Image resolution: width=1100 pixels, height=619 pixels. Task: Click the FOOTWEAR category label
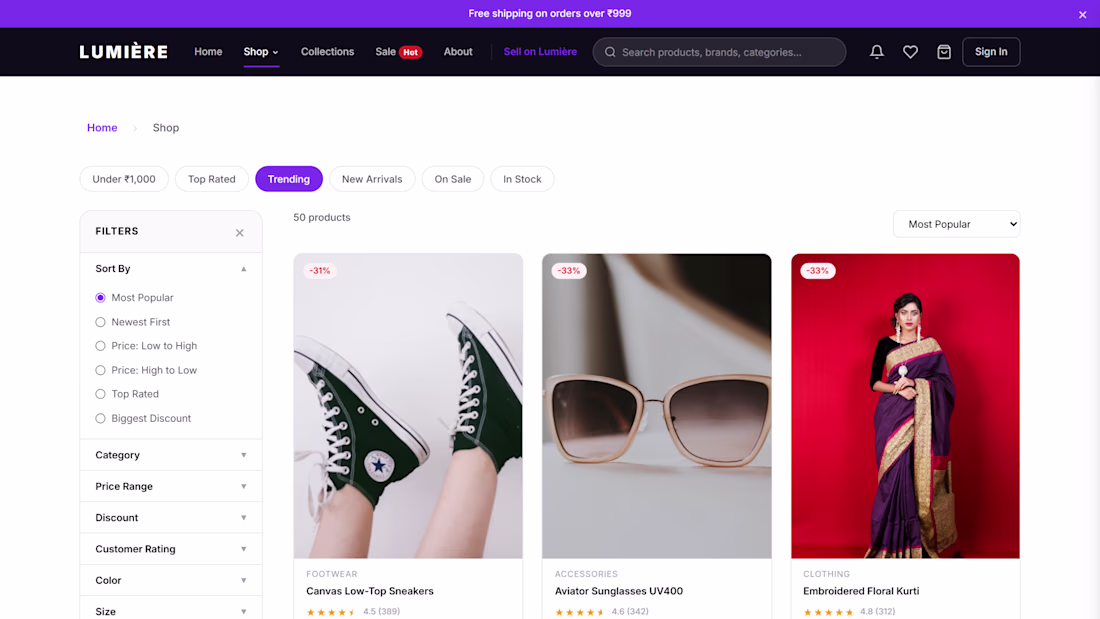[332, 574]
